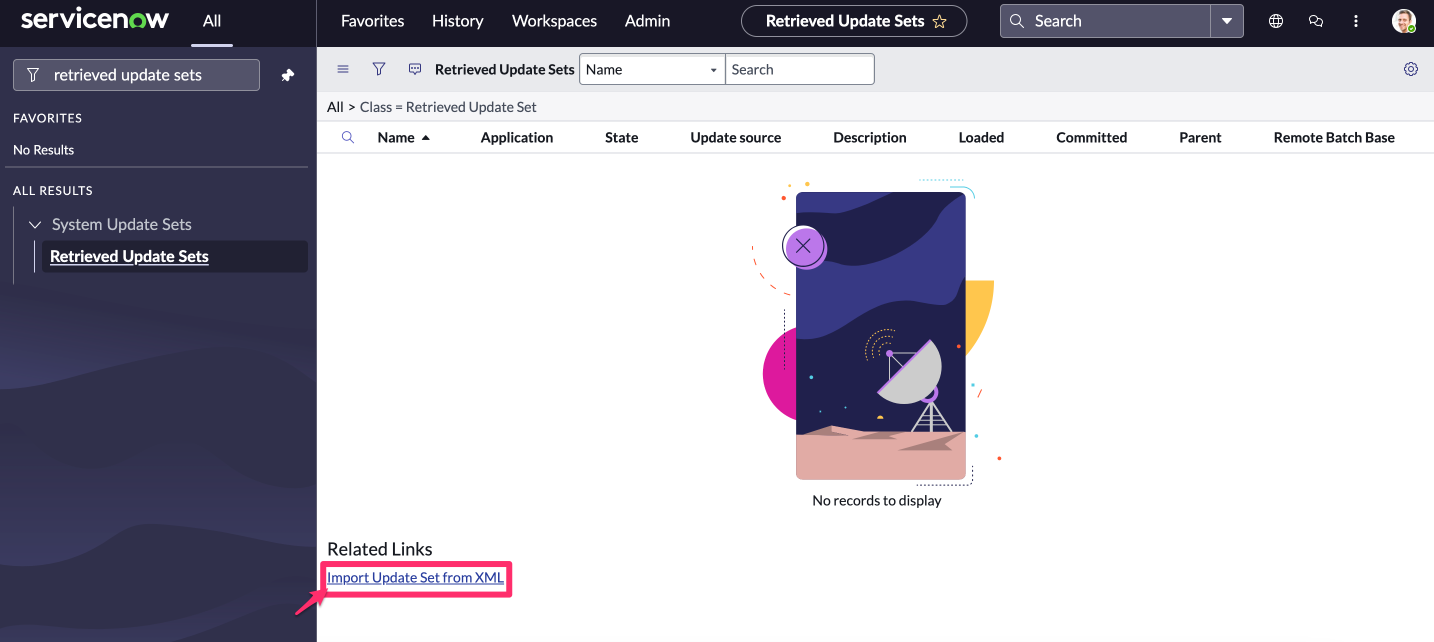Sort by the Name column header

click(397, 137)
